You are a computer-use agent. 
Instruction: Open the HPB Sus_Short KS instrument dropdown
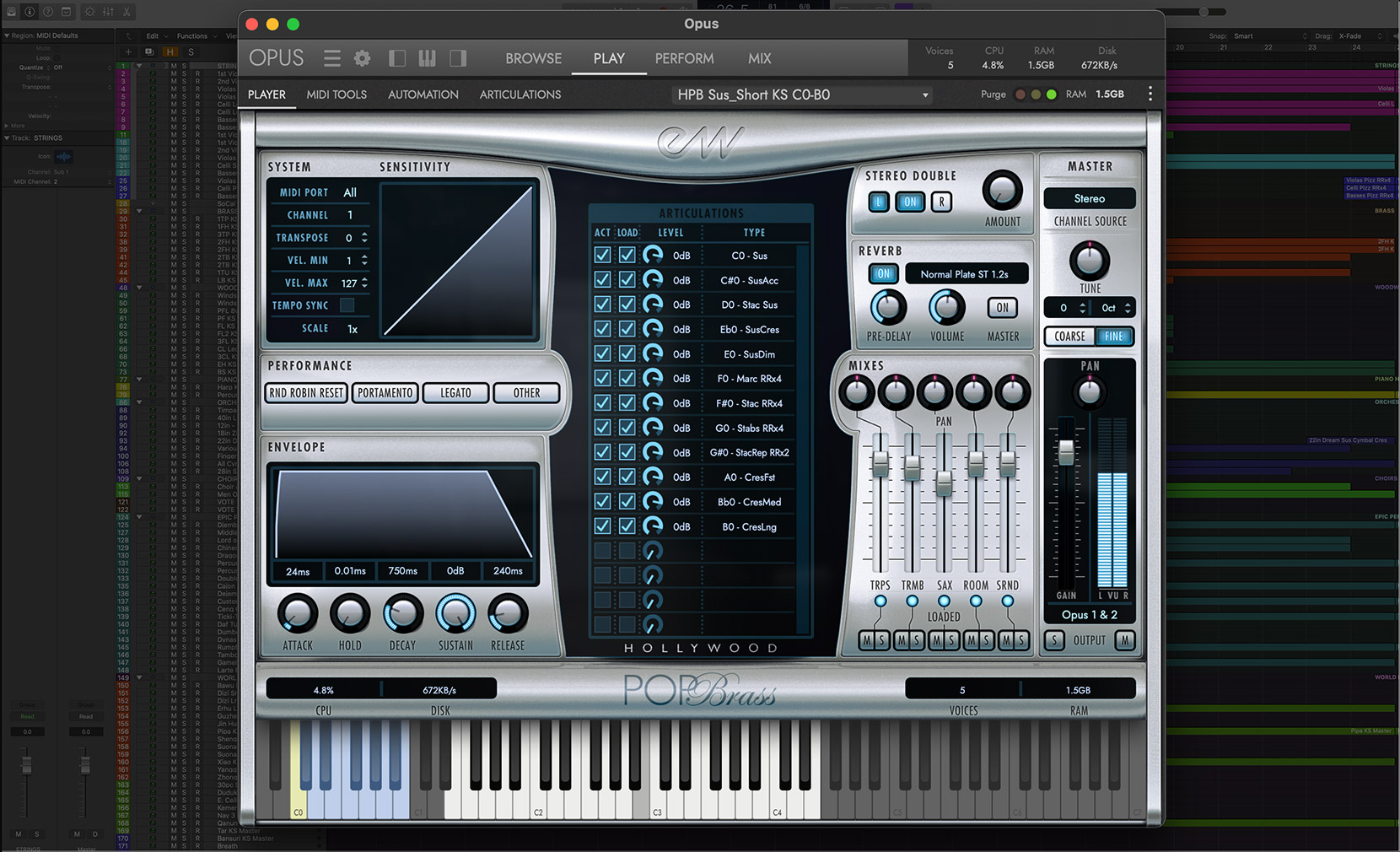tap(802, 94)
